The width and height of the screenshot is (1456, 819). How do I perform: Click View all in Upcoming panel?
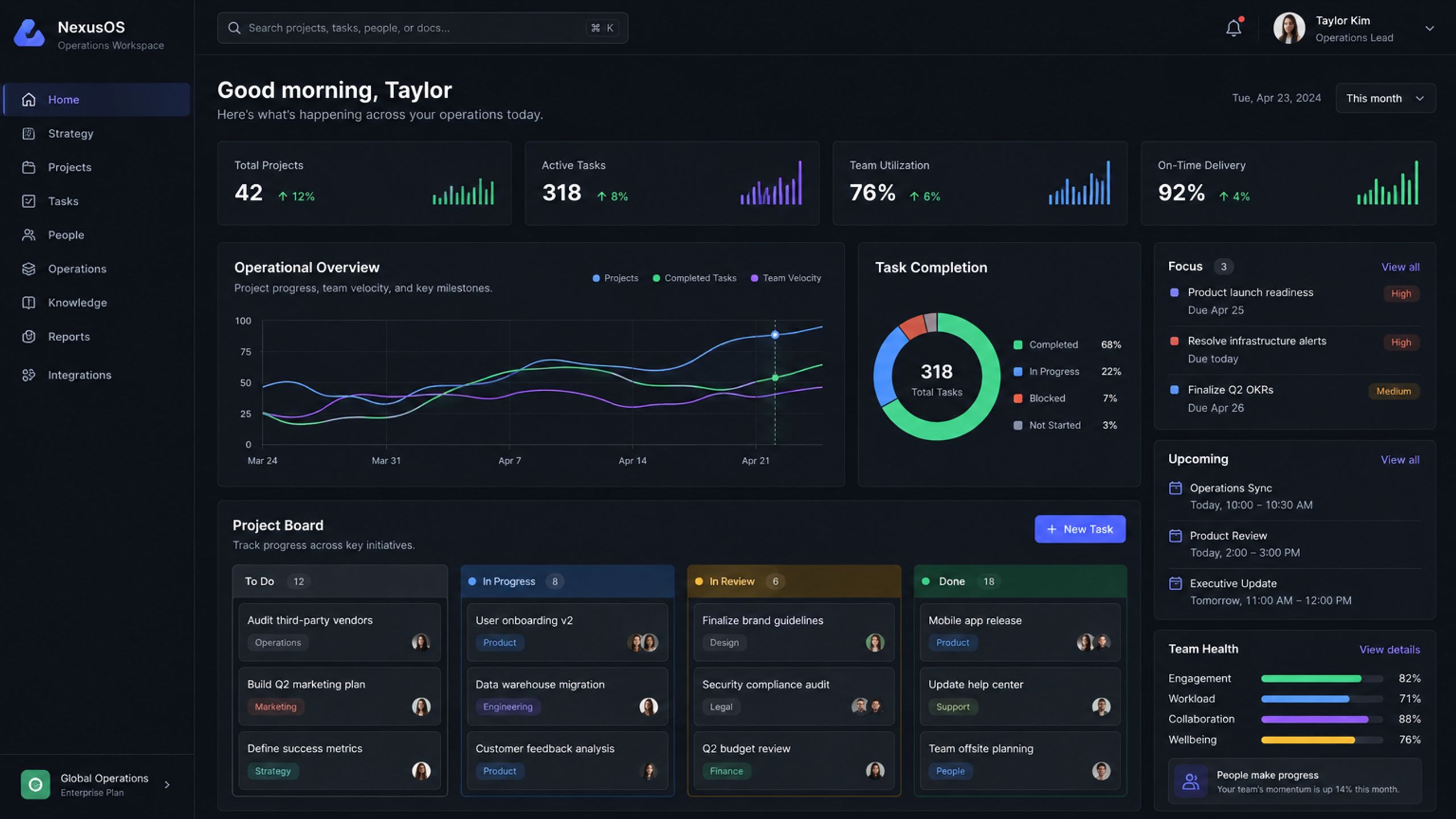[x=1400, y=460]
